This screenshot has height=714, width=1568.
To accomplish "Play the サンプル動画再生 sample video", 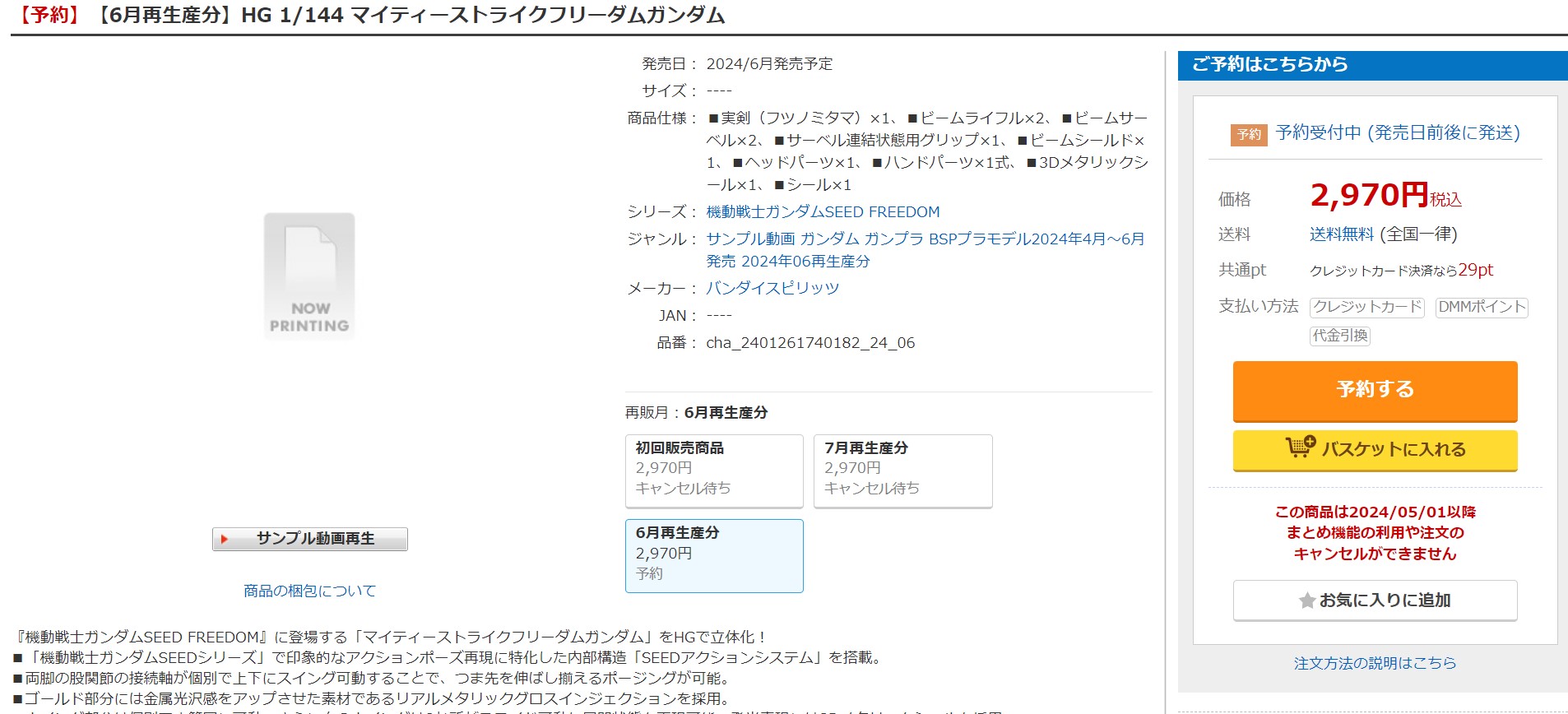I will (x=310, y=539).
